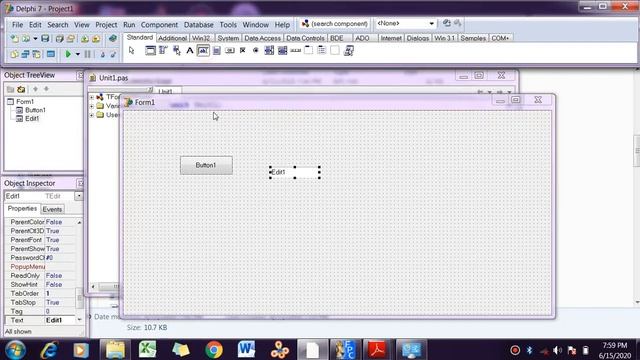Click the Windows Start button
The image size is (640, 360).
pyautogui.click(x=15, y=350)
